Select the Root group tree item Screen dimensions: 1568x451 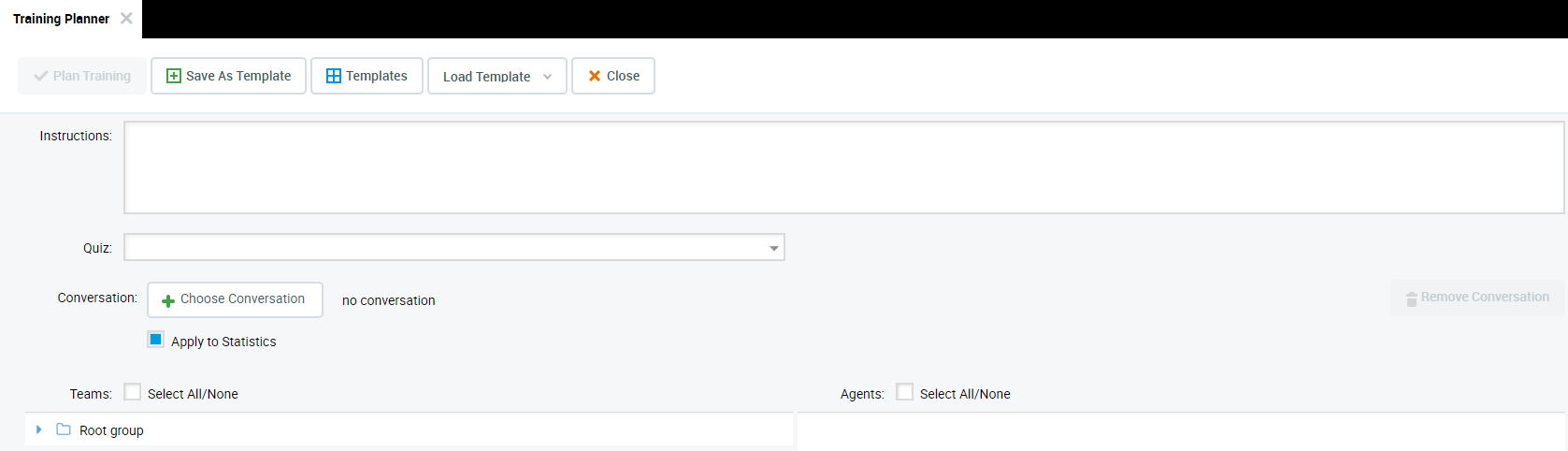tap(111, 430)
